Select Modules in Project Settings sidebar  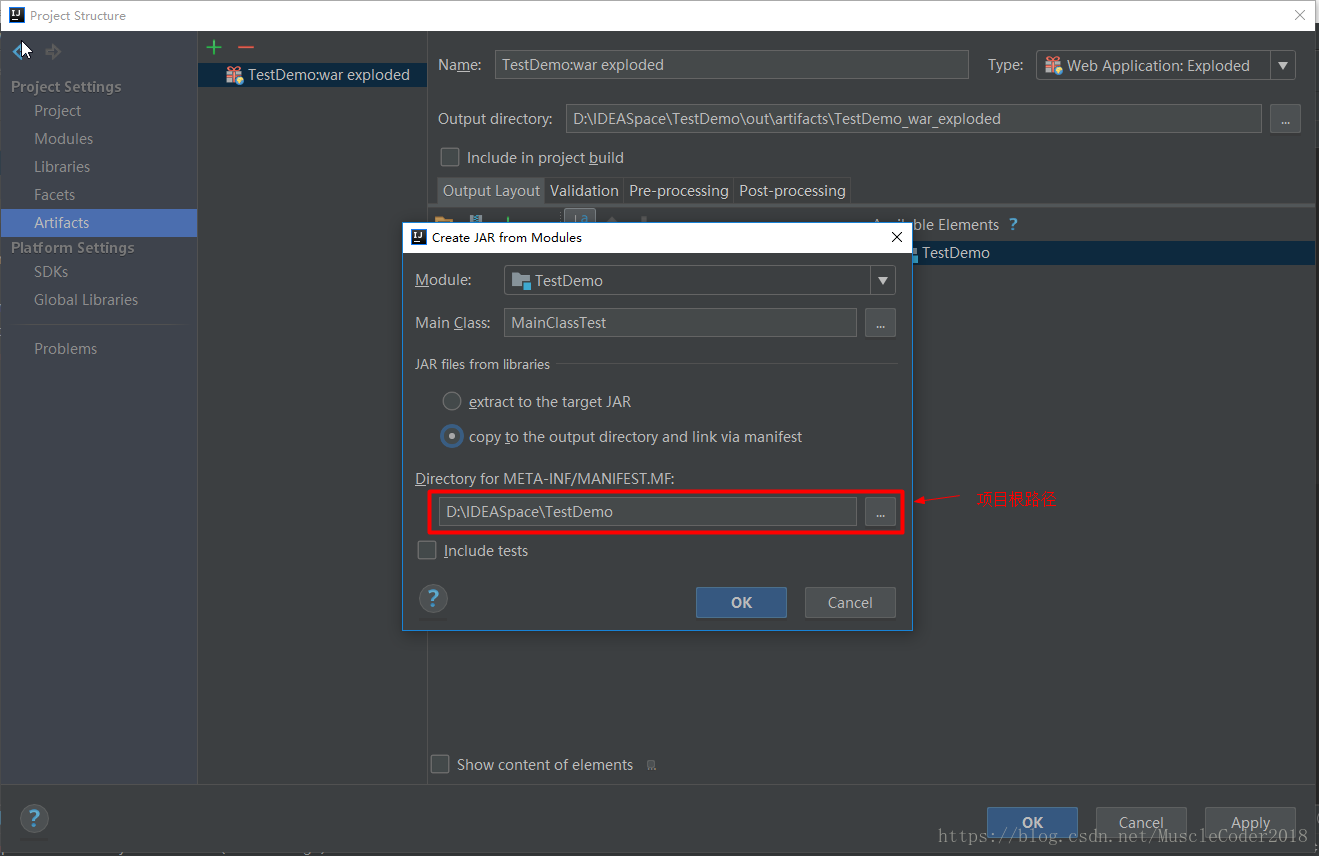tap(64, 139)
